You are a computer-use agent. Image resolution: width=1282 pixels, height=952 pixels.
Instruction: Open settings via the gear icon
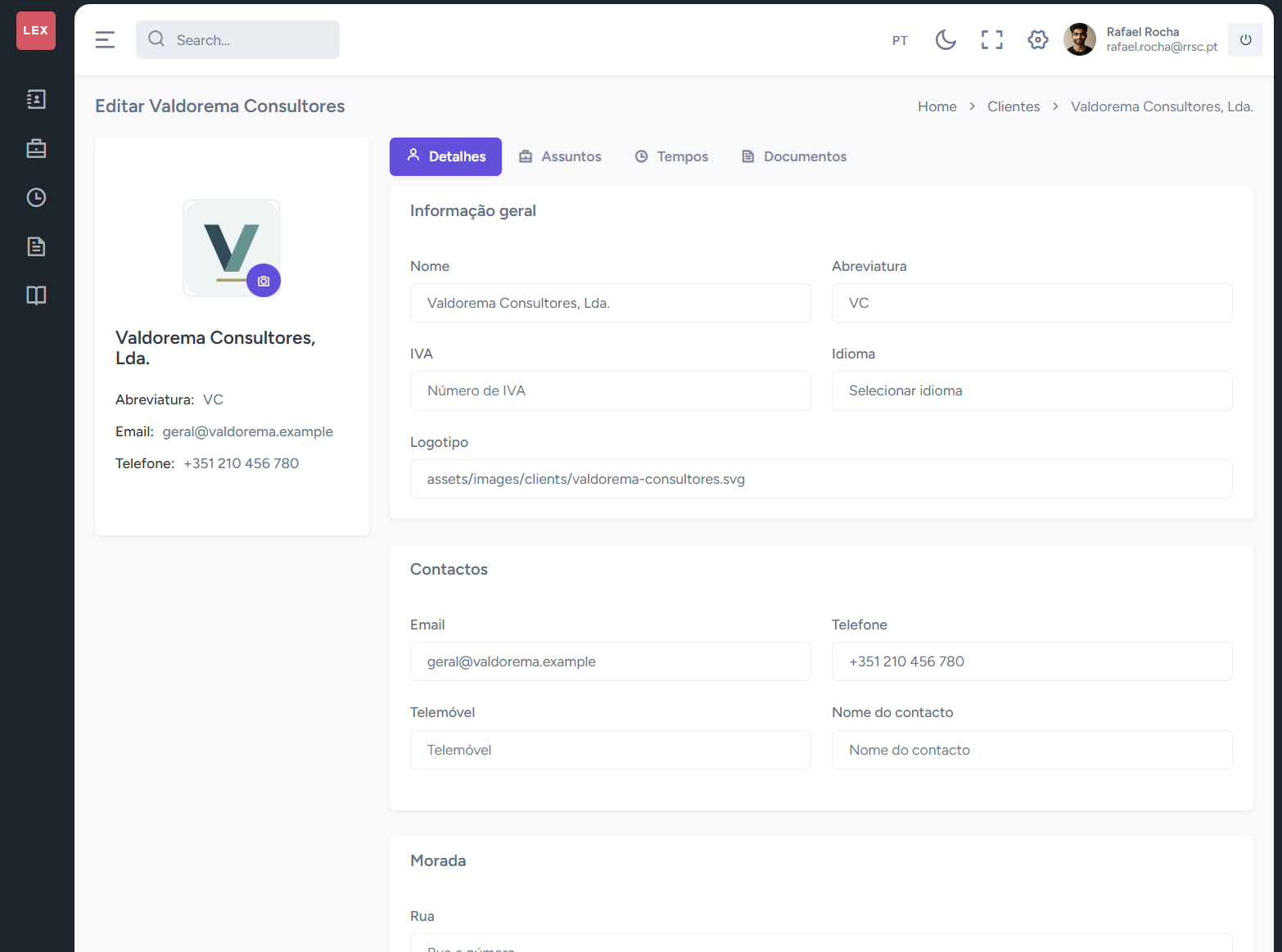click(1038, 39)
